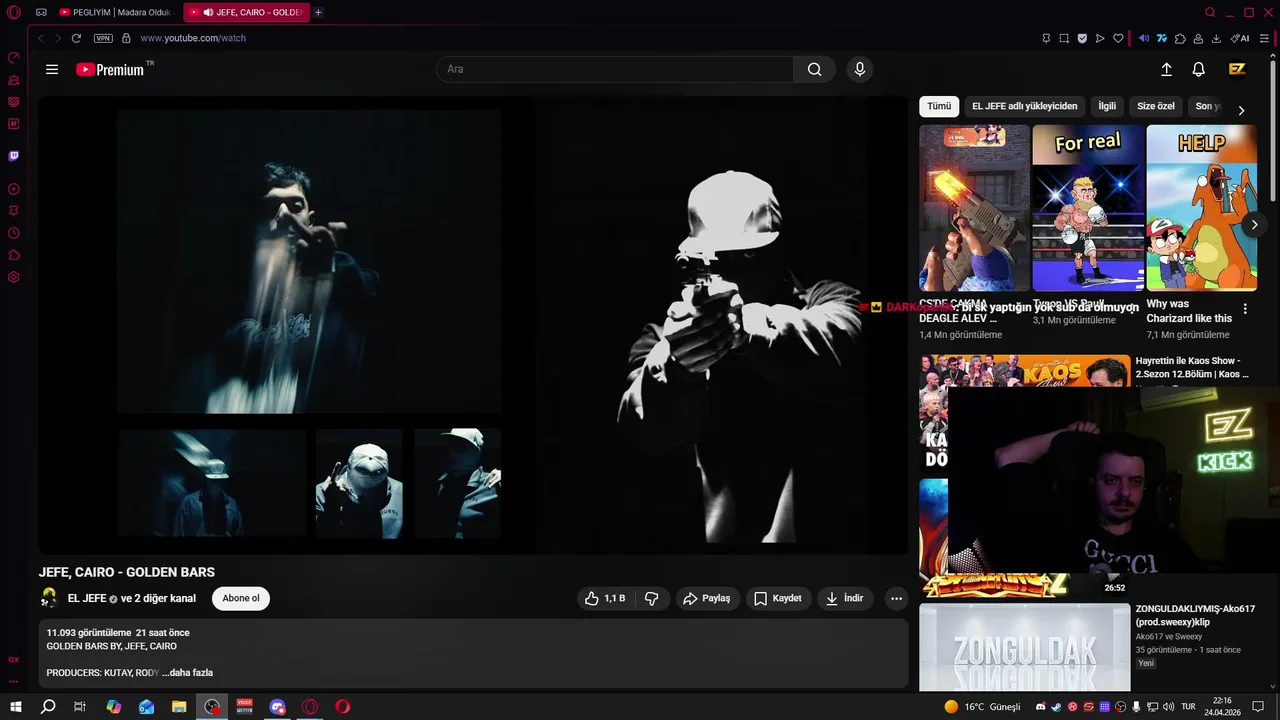Image resolution: width=1280 pixels, height=720 pixels.
Task: Select the Size özel filter chip
Action: [x=1156, y=106]
